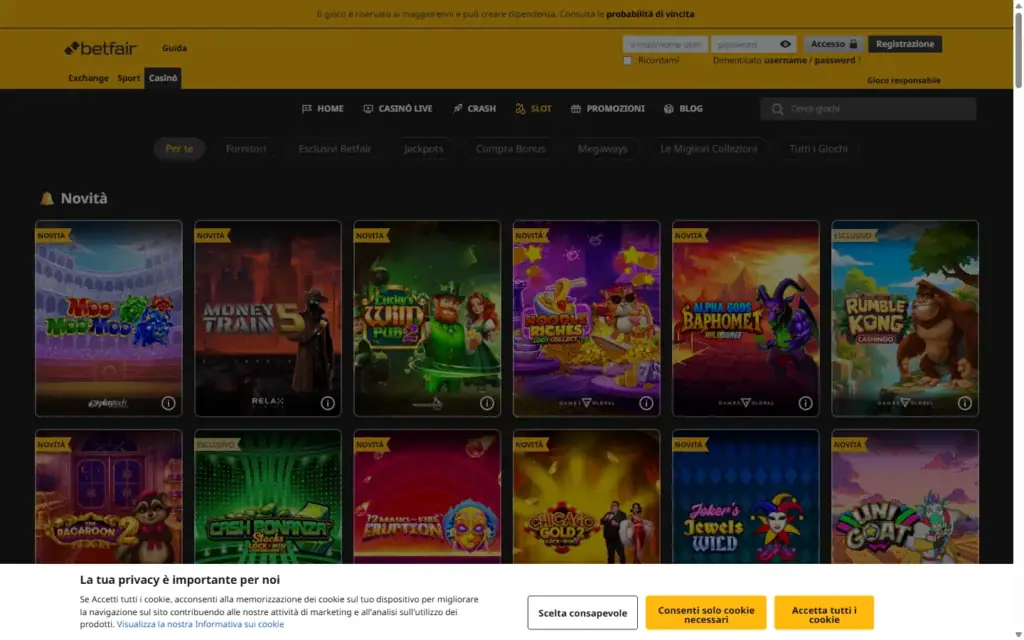Select the Megaways filter

click(x=602, y=149)
